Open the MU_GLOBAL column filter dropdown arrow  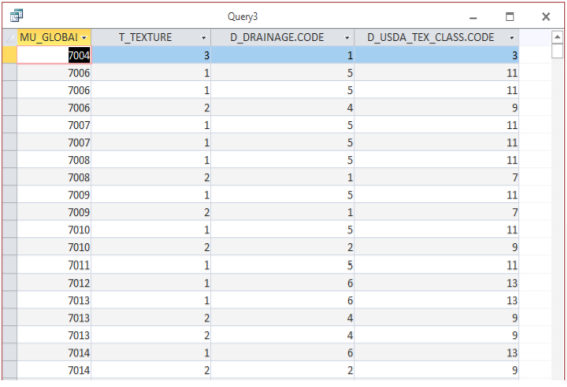click(84, 38)
